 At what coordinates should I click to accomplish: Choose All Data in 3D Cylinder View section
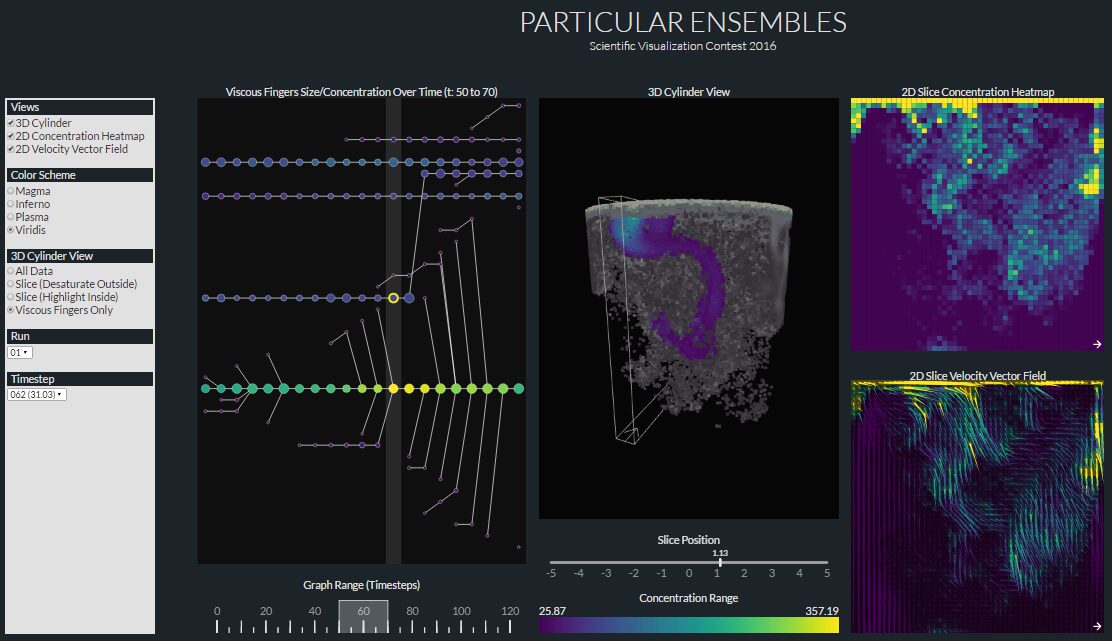(10, 270)
